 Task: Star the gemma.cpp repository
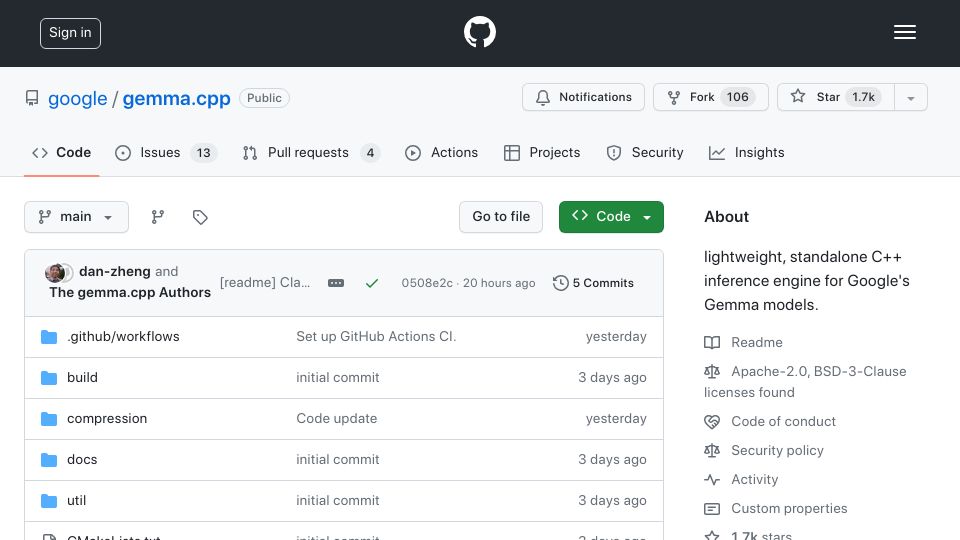[836, 97]
